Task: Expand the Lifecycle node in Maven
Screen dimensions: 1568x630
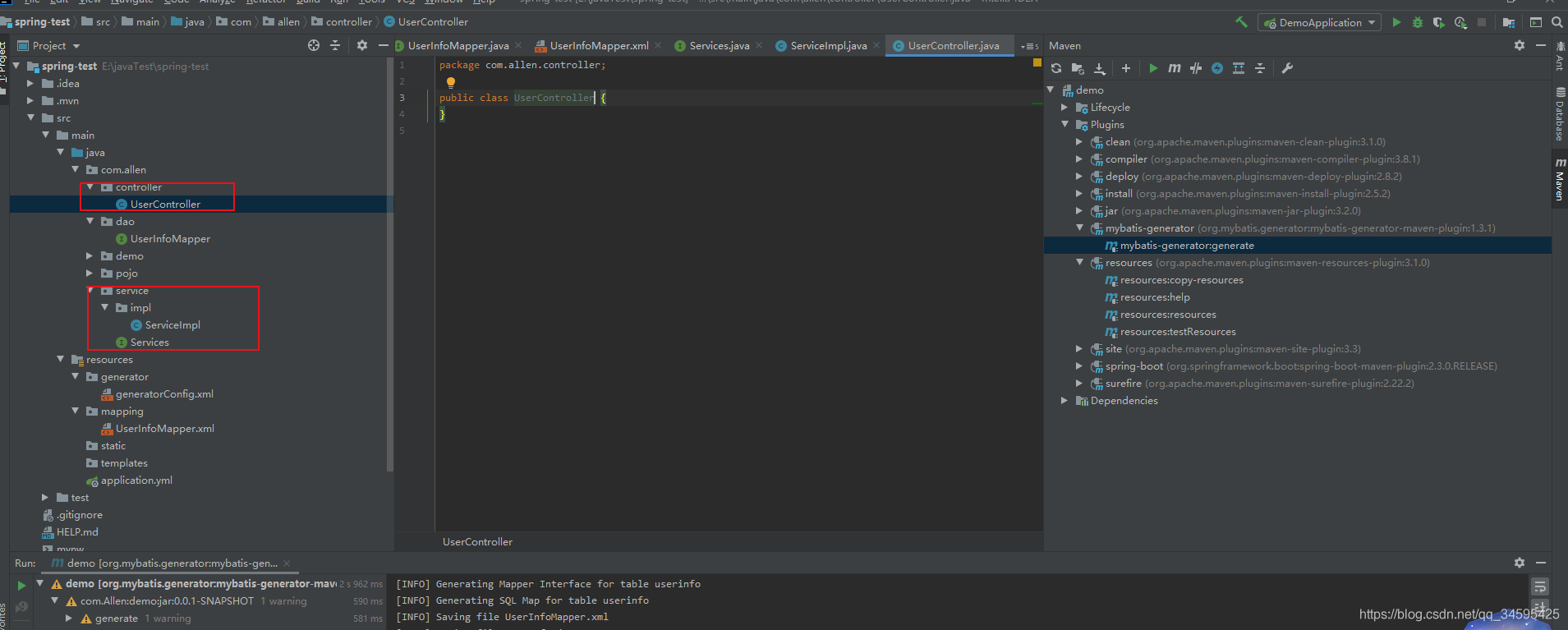Action: (x=1064, y=107)
